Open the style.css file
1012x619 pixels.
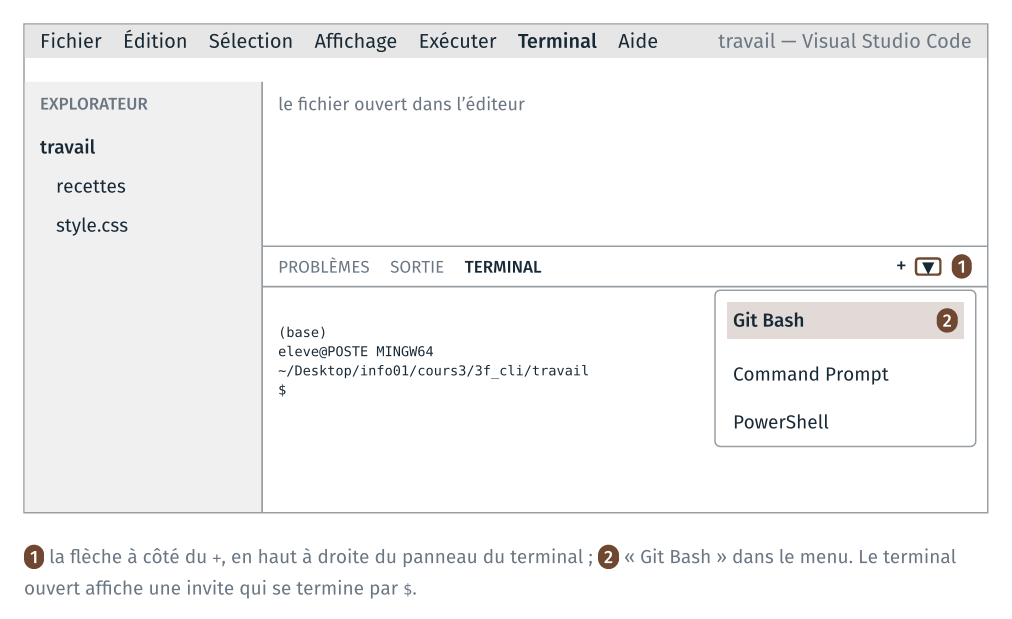92,225
